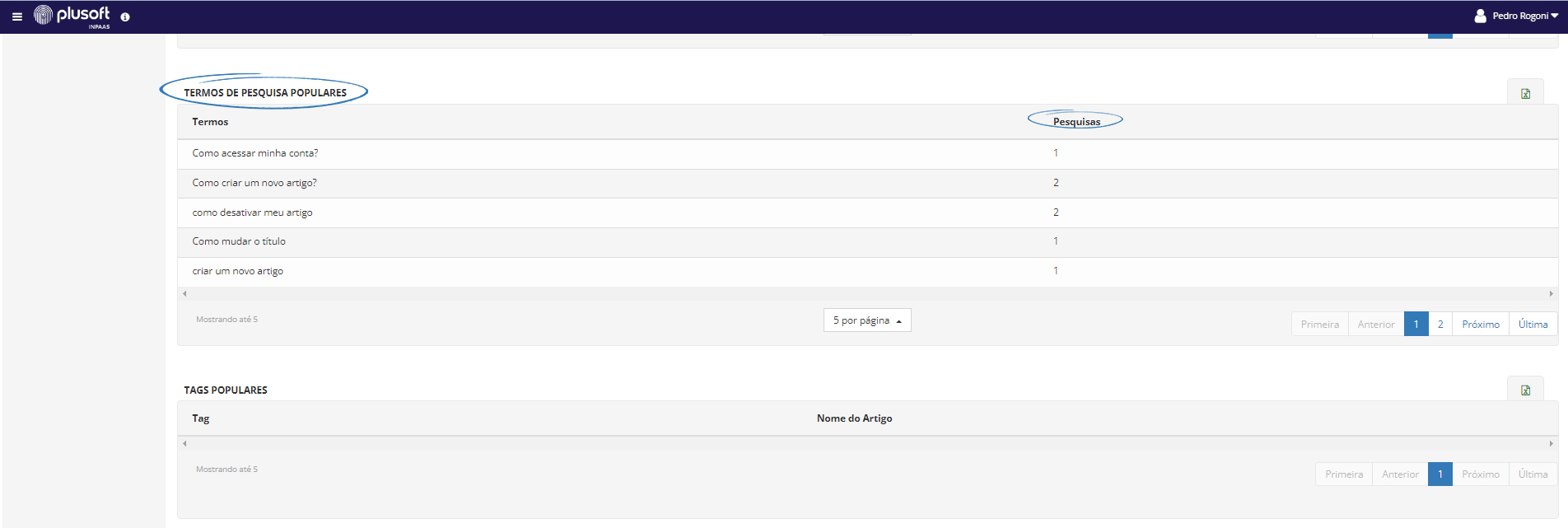Image resolution: width=1568 pixels, height=528 pixels.
Task: Select the term "criar um novo artigo" in the last row
Action: (237, 271)
